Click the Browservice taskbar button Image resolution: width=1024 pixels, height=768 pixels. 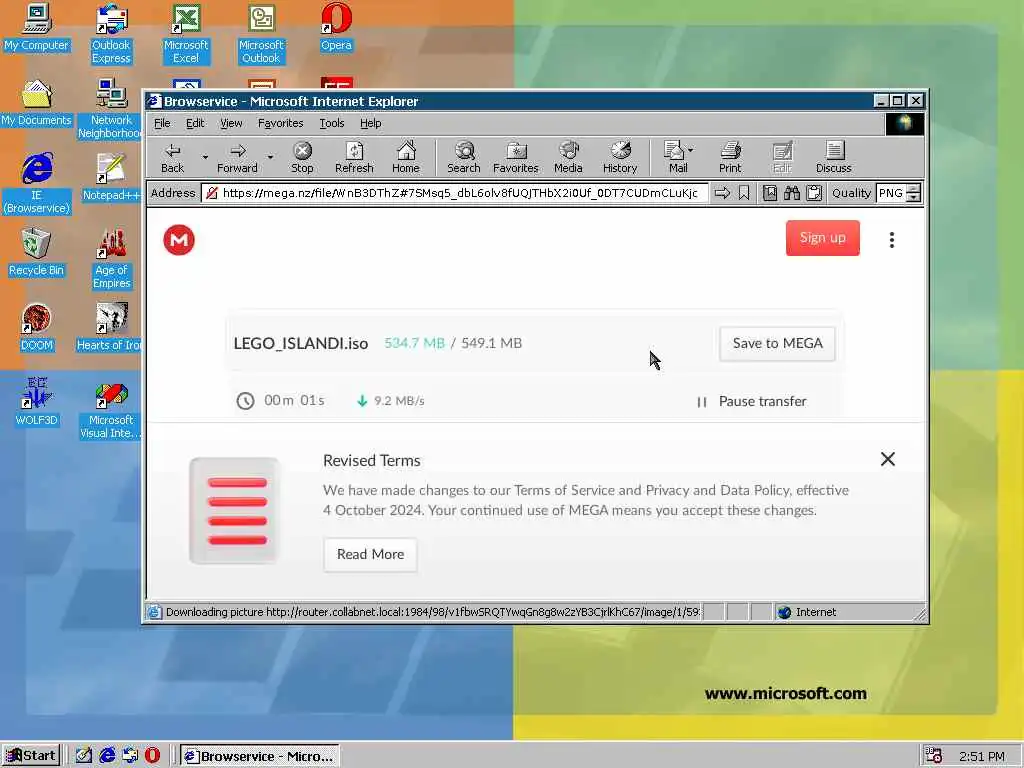(x=259, y=756)
